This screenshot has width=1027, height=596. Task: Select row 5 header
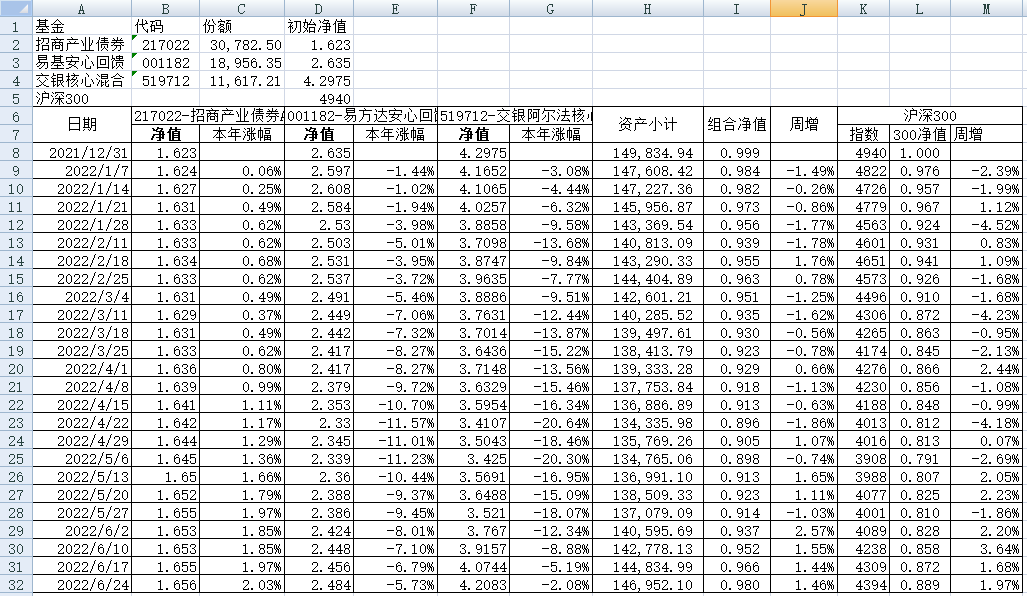pyautogui.click(x=16, y=98)
